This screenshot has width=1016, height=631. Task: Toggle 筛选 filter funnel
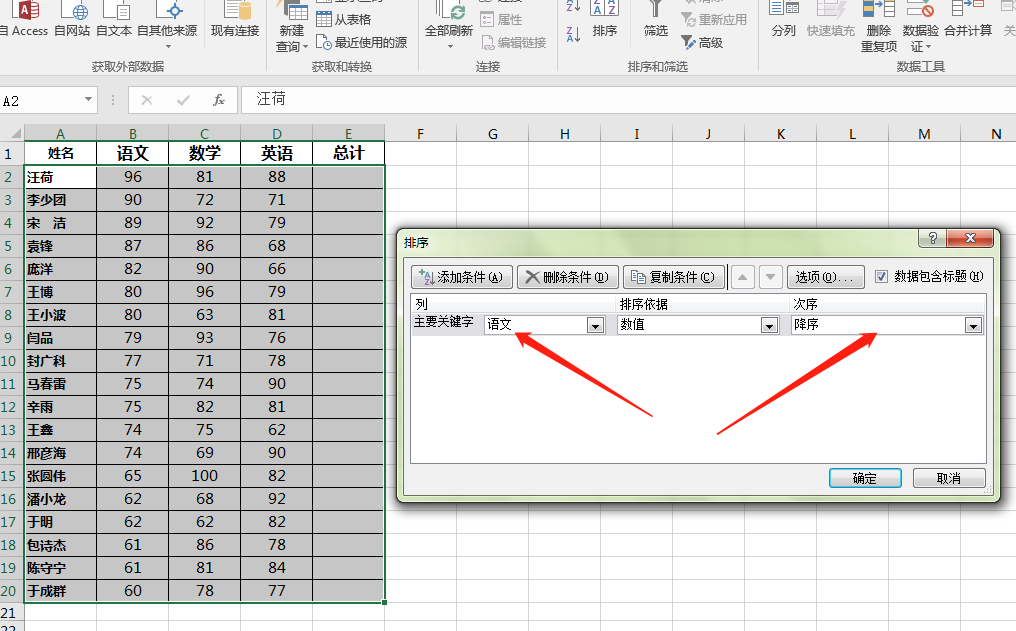click(655, 19)
